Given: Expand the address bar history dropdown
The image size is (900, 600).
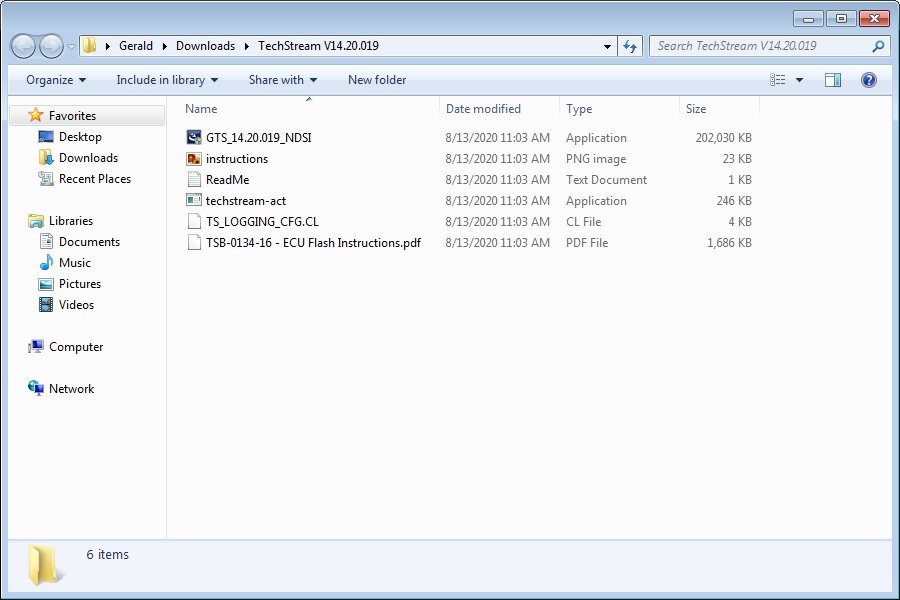Looking at the screenshot, I should coord(607,46).
